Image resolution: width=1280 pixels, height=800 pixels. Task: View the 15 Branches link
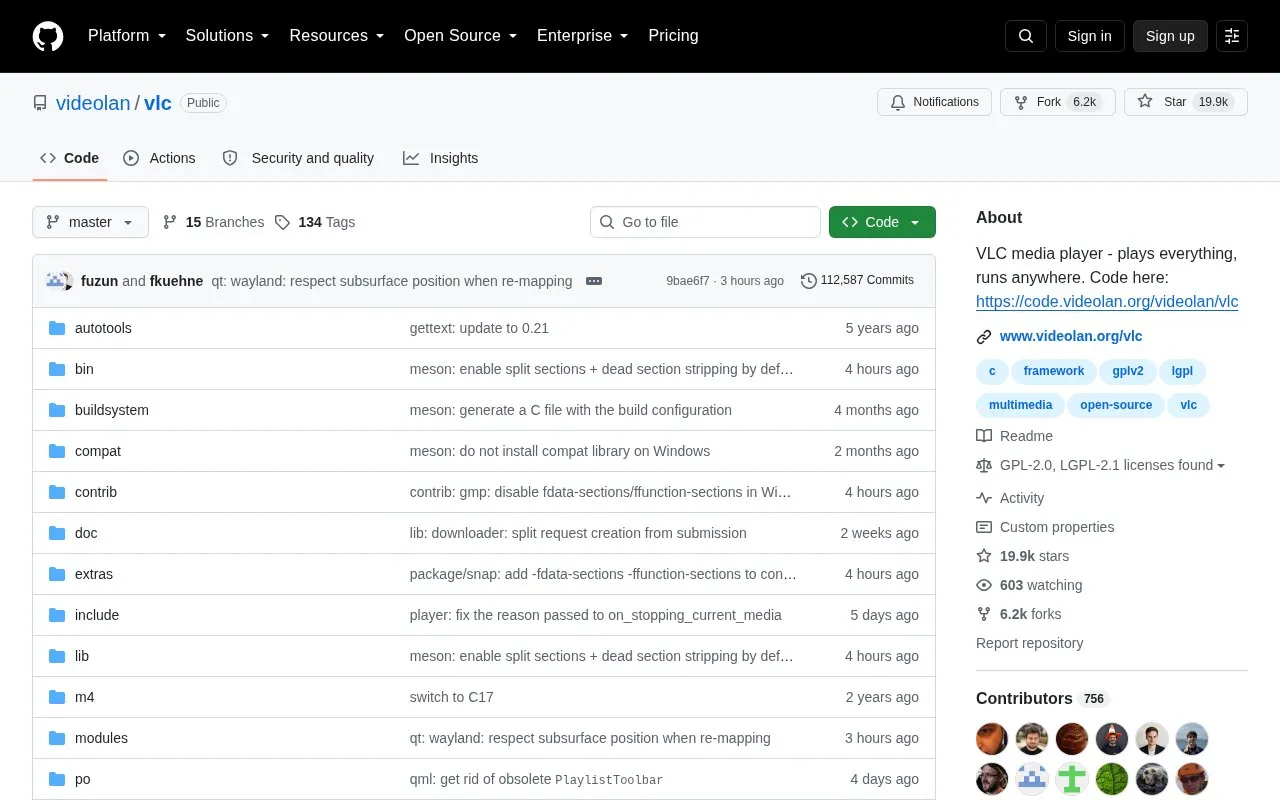pos(213,222)
